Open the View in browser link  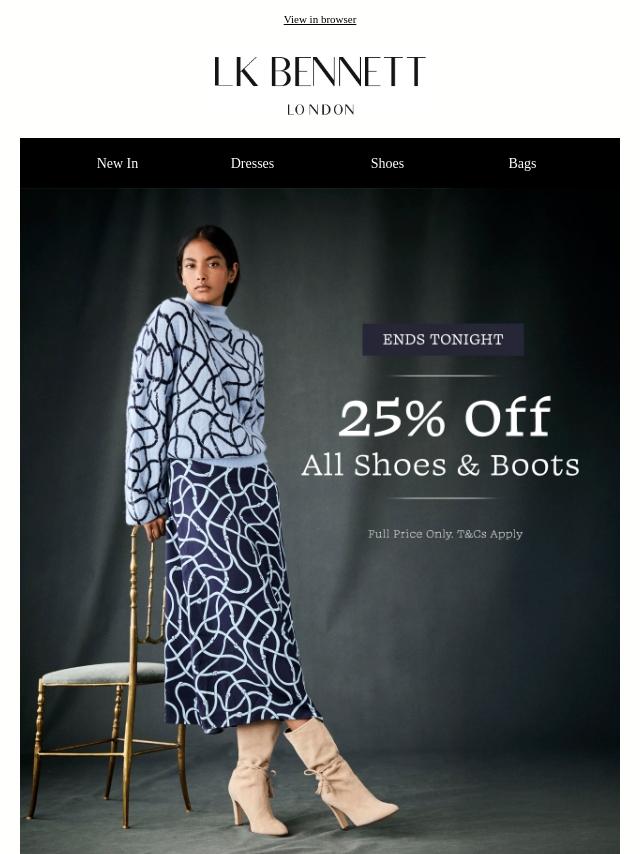point(320,20)
